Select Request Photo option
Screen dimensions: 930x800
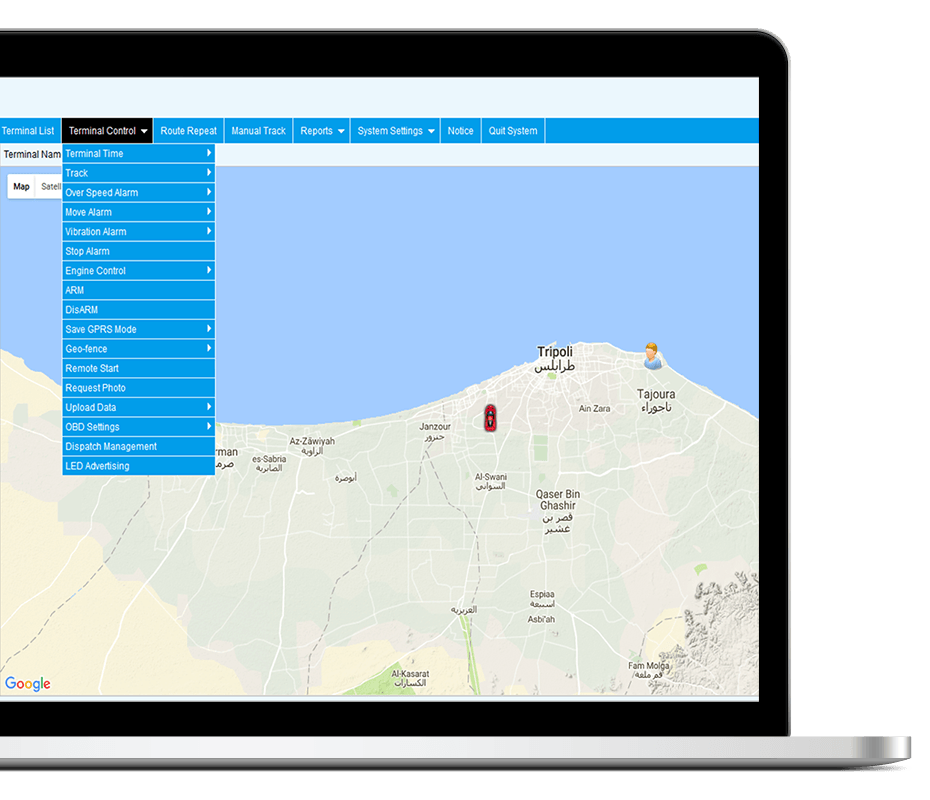pos(138,388)
